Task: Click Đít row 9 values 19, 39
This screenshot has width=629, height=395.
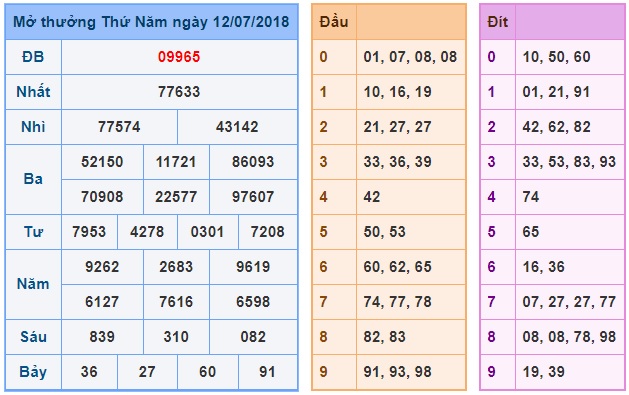Action: pyautogui.click(x=544, y=371)
